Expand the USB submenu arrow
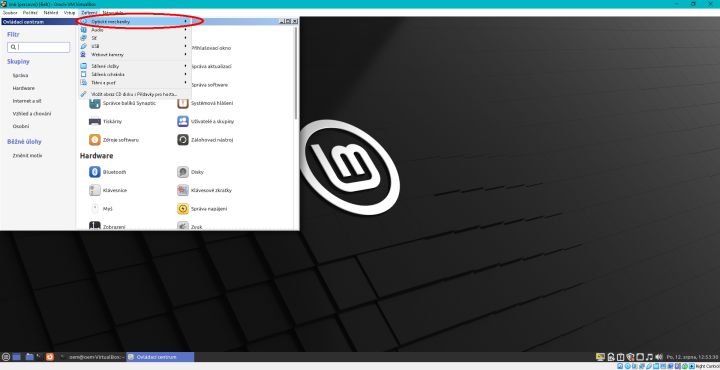The height and width of the screenshot is (370, 720). (x=186, y=46)
